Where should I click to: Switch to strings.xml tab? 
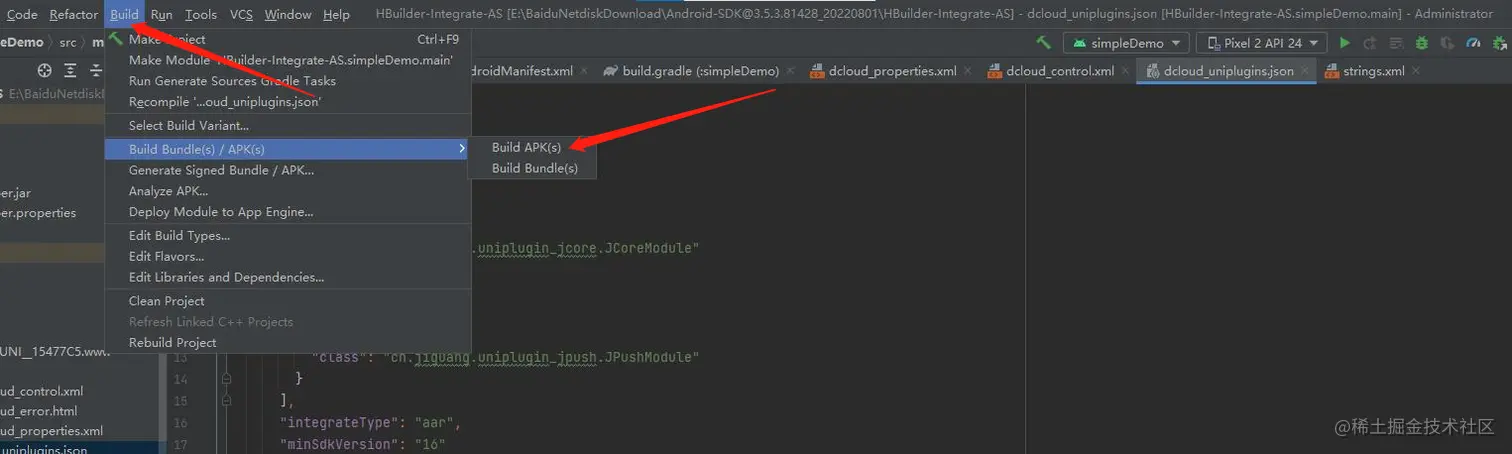pos(1372,71)
